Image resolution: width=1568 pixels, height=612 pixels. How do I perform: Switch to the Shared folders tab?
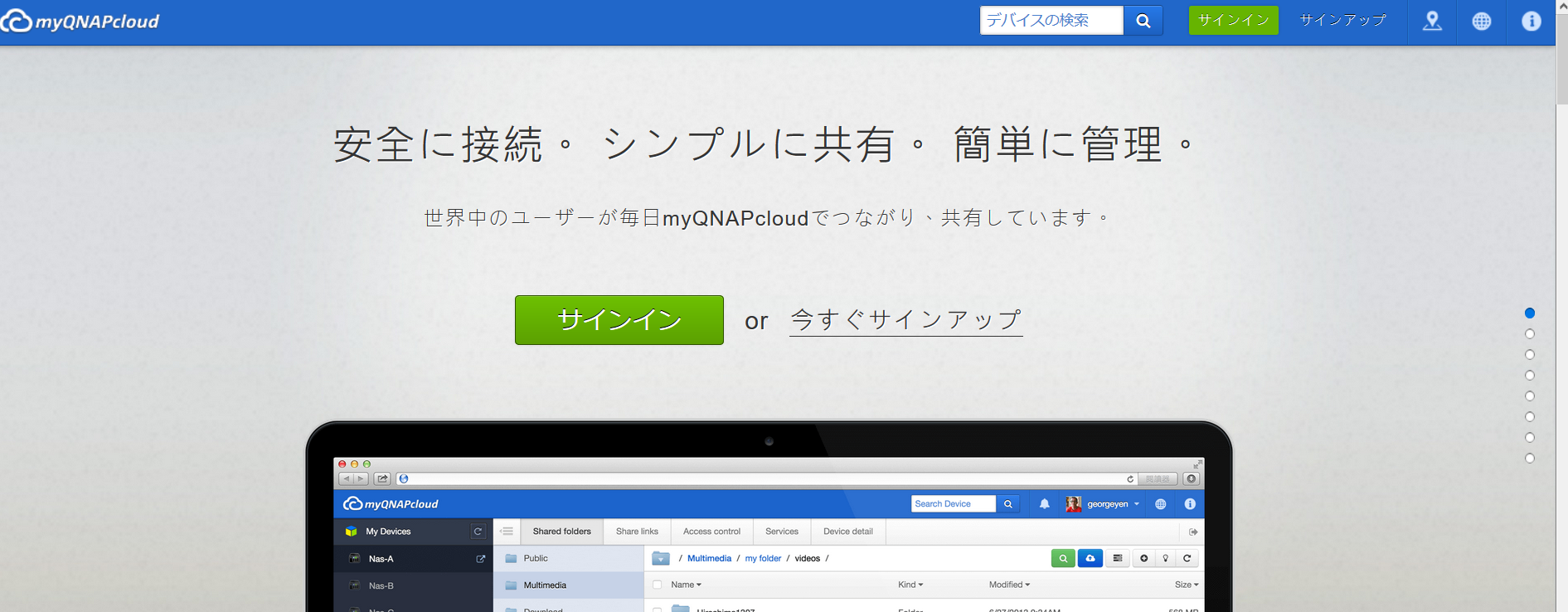click(x=562, y=532)
